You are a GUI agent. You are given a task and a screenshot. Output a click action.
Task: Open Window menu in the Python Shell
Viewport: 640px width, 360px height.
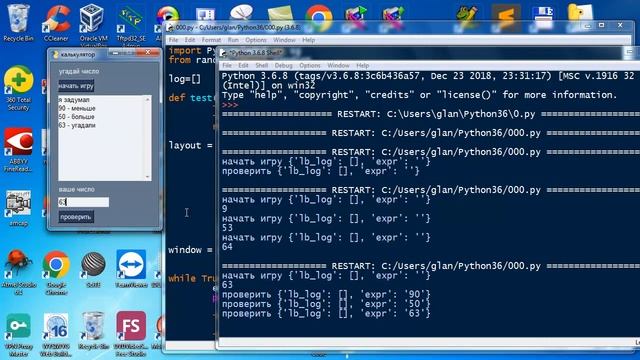click(338, 65)
